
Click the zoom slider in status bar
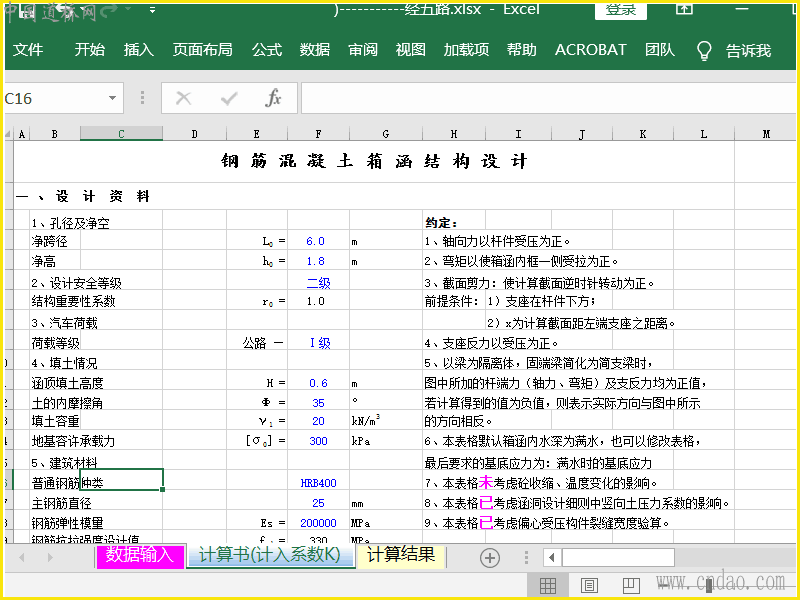click(x=710, y=585)
